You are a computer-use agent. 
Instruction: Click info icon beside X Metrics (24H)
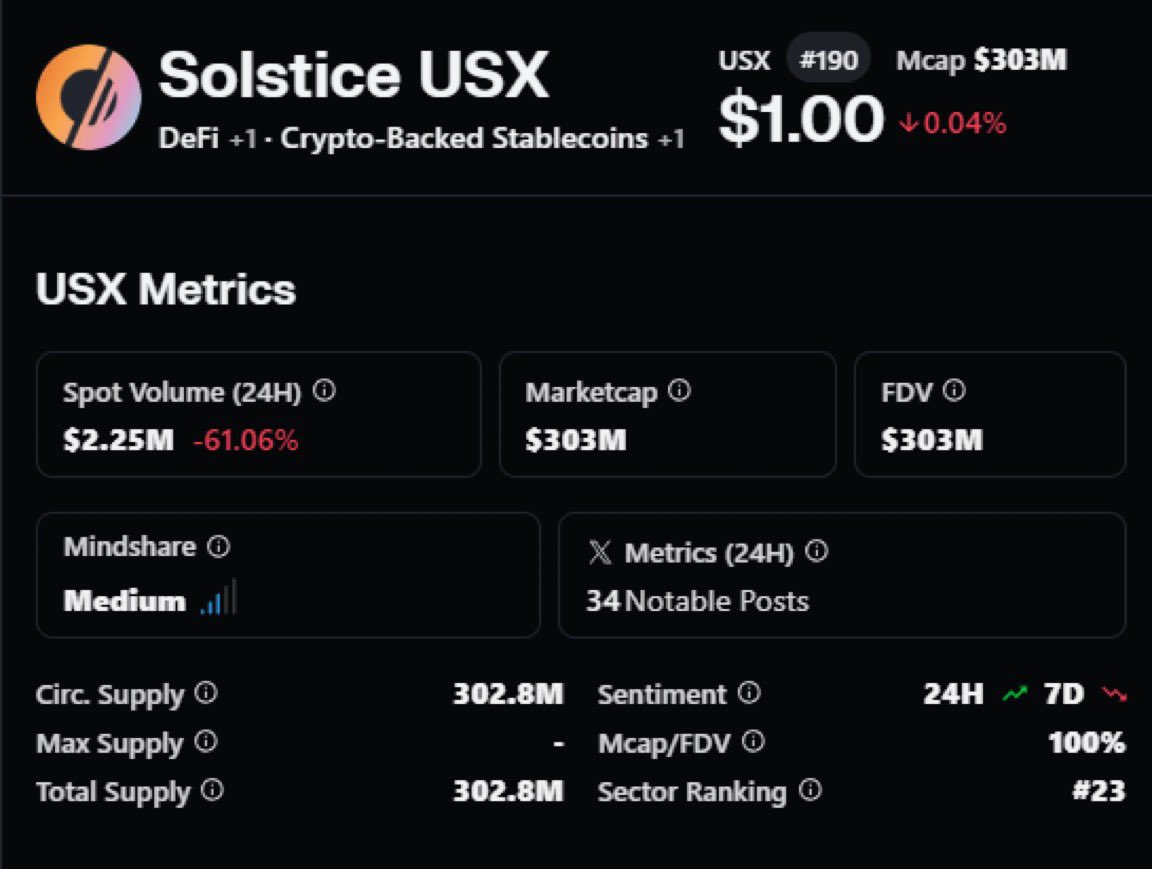pyautogui.click(x=817, y=551)
